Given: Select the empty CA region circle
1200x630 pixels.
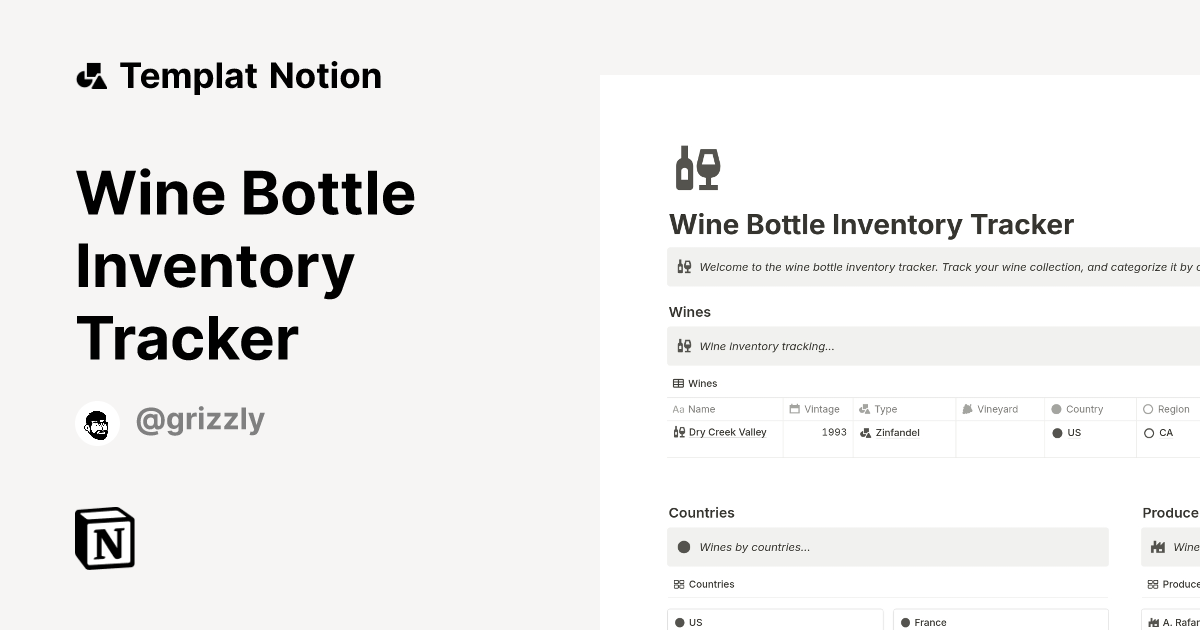Looking at the screenshot, I should pos(1149,433).
